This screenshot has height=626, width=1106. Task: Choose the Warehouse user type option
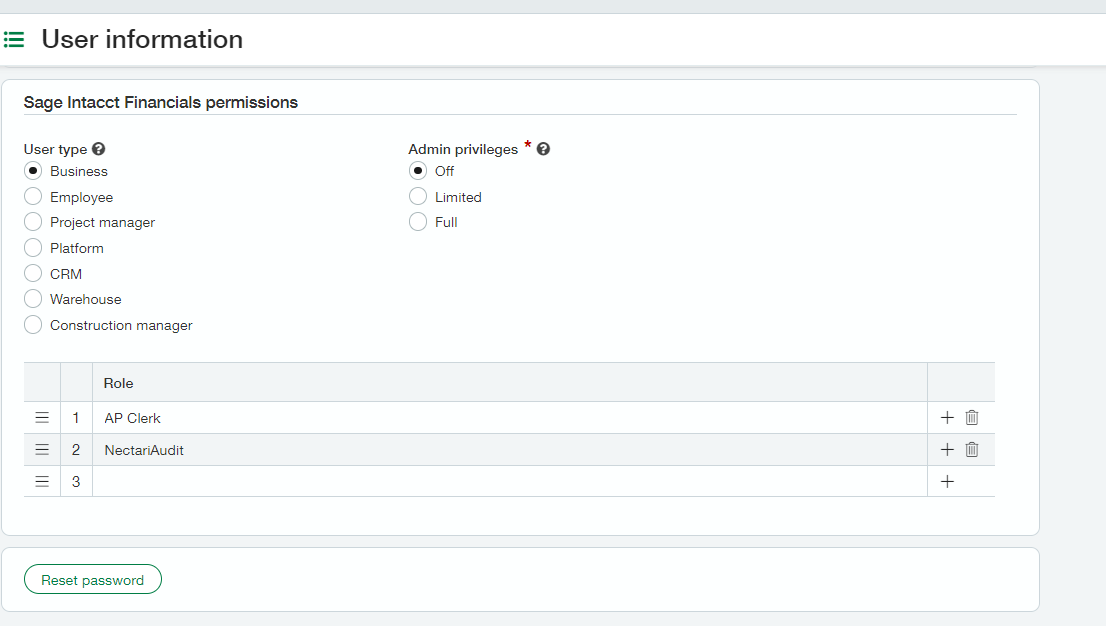coord(33,299)
